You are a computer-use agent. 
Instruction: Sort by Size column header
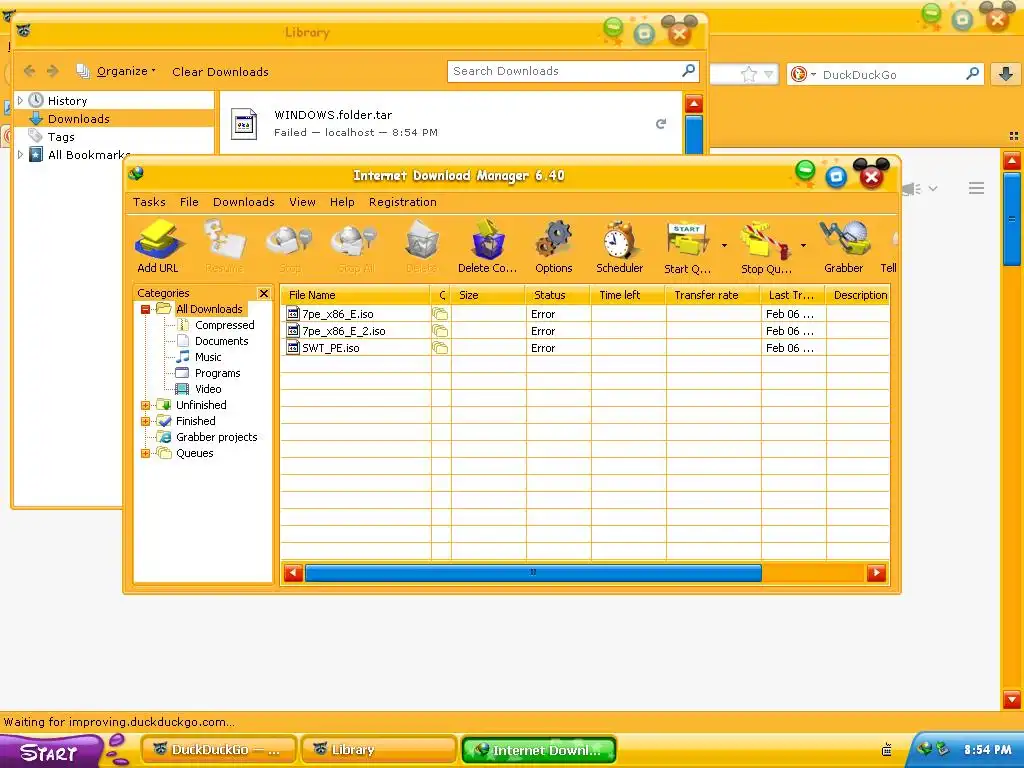488,295
